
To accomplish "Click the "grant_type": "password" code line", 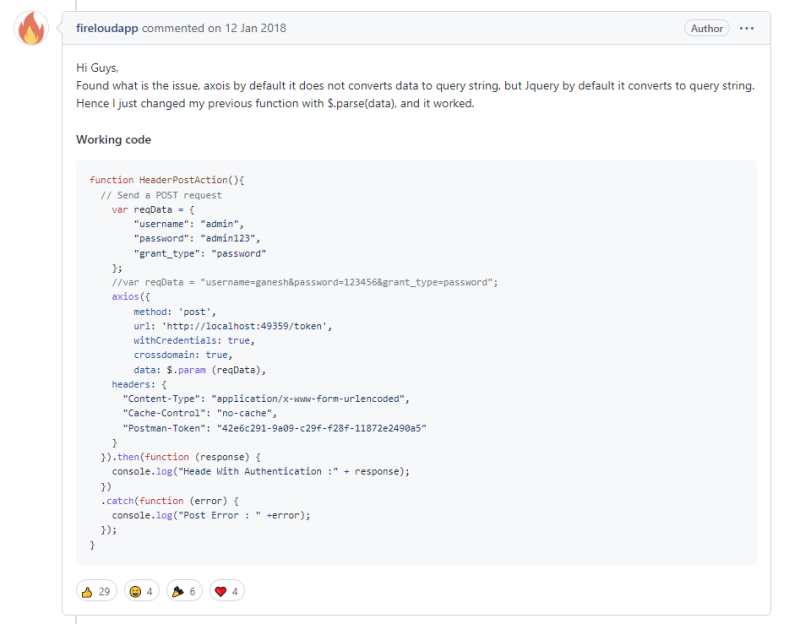I will pos(199,254).
